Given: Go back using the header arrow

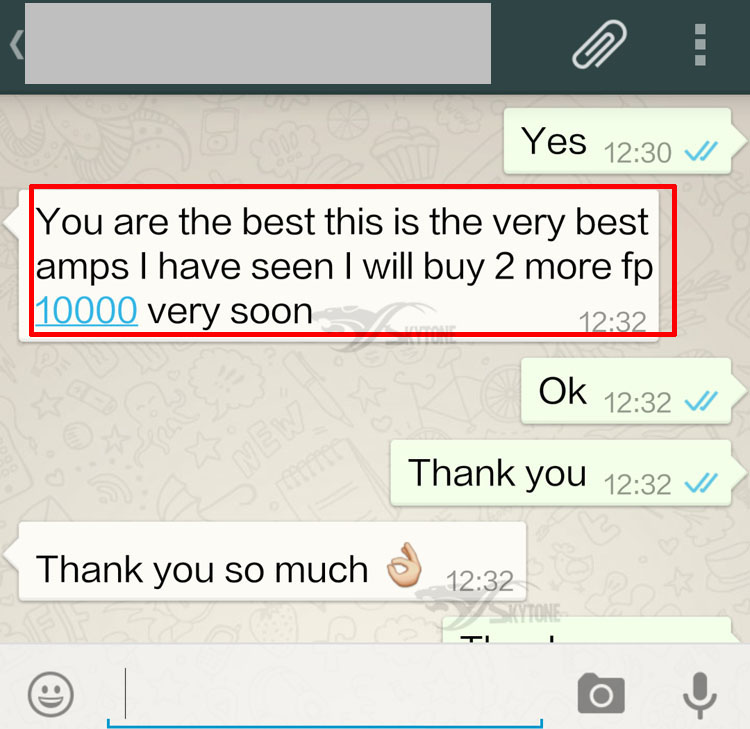Looking at the screenshot, I should 16,44.
